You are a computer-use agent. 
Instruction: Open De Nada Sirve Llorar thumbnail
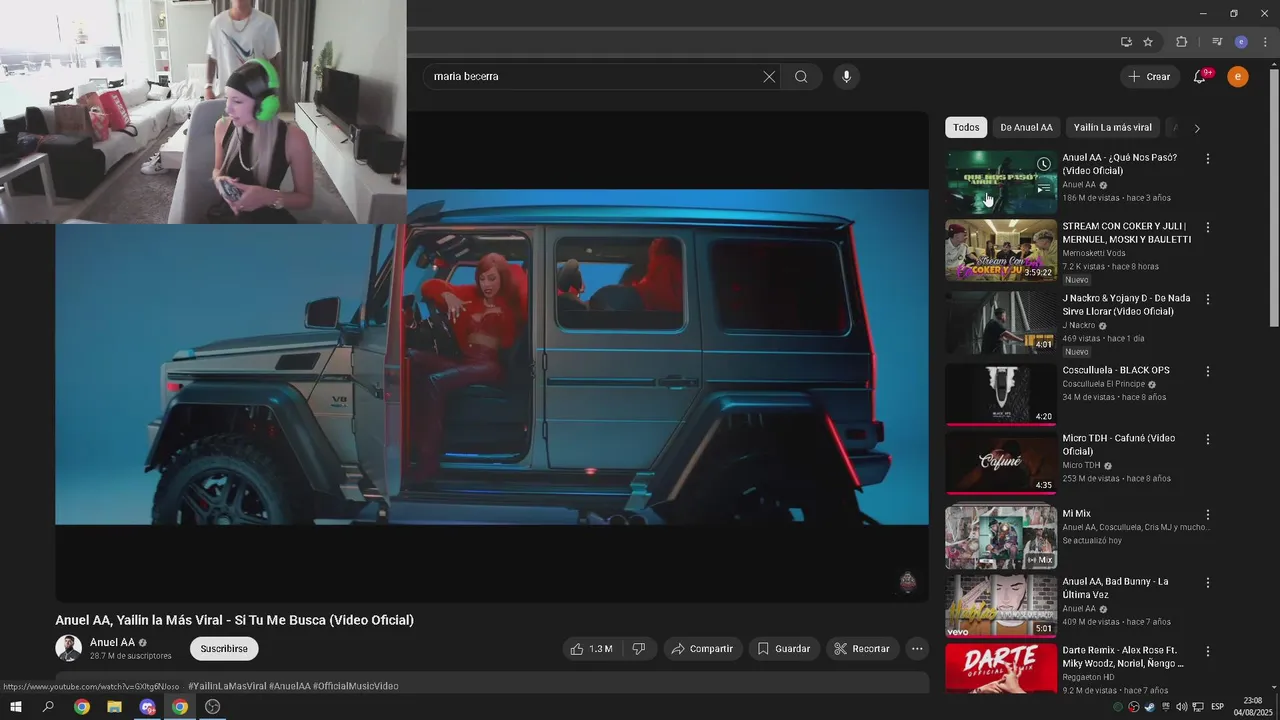coord(1001,323)
